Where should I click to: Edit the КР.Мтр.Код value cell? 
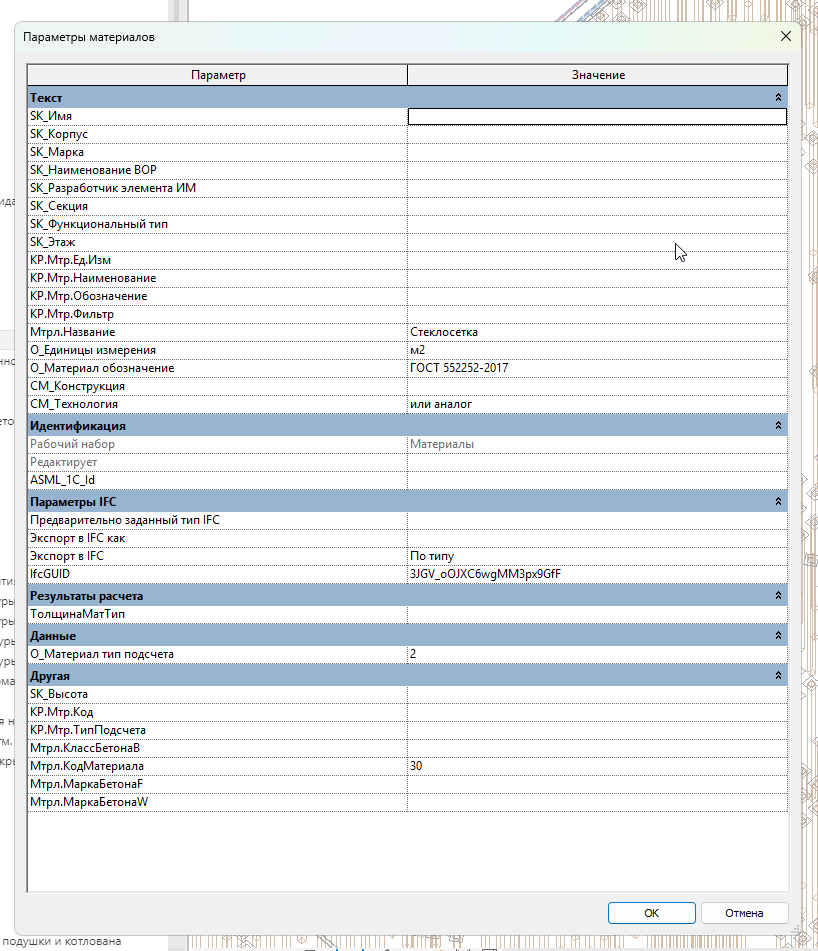(x=597, y=712)
